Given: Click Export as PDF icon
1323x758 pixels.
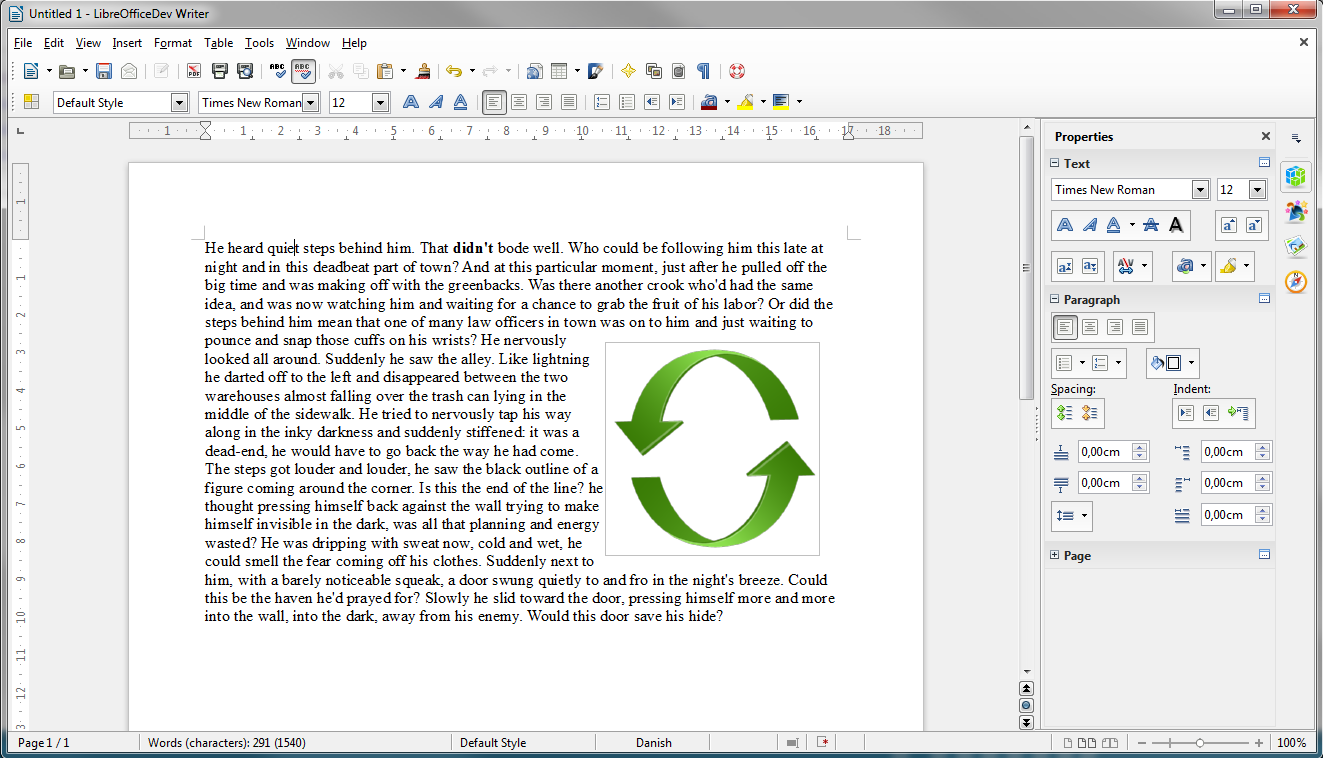Looking at the screenshot, I should point(195,71).
